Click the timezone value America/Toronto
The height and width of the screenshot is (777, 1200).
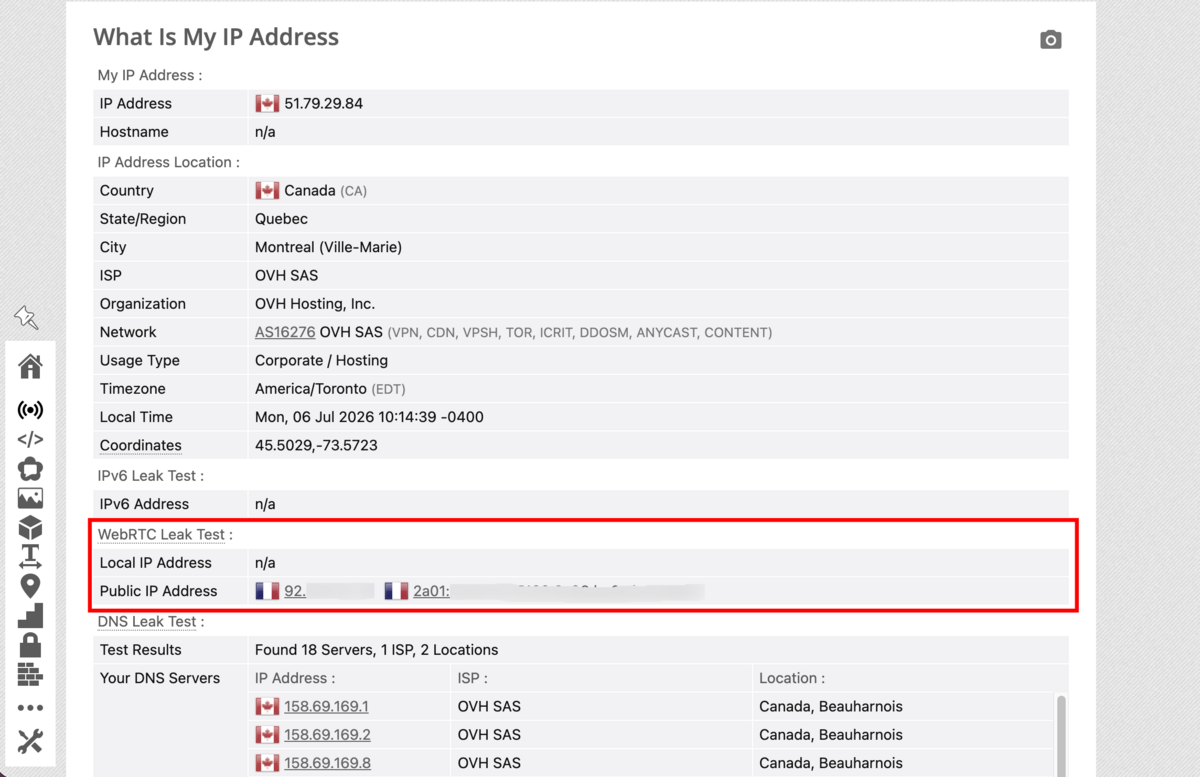coord(311,389)
